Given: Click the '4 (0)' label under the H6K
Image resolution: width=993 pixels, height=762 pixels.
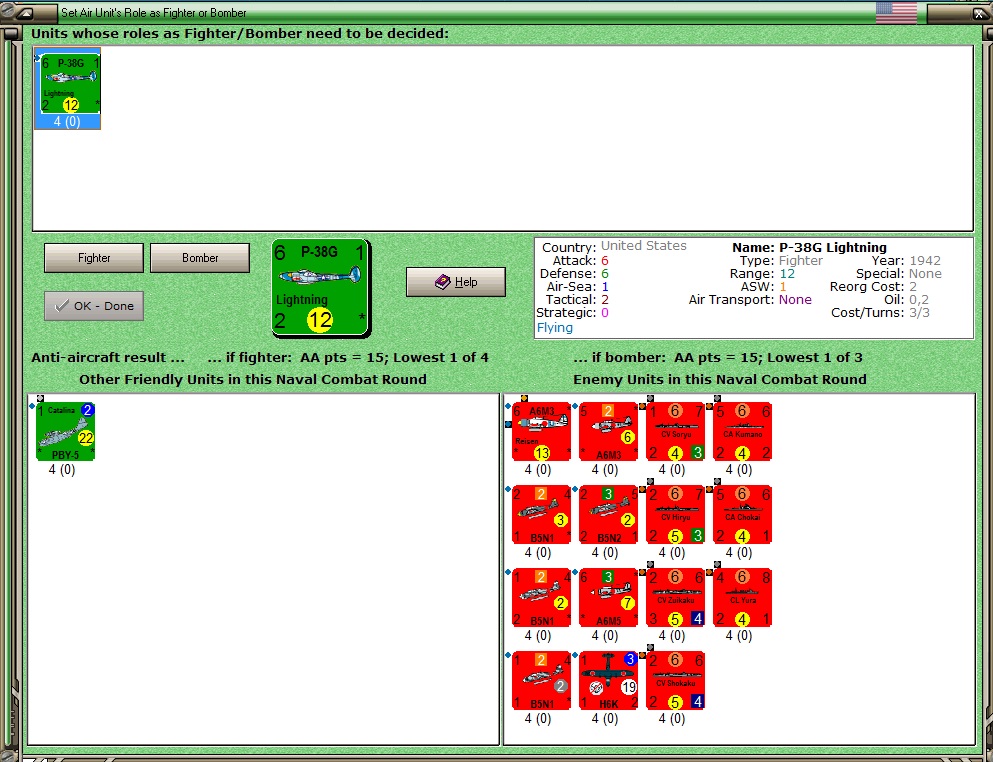Looking at the screenshot, I should (605, 719).
